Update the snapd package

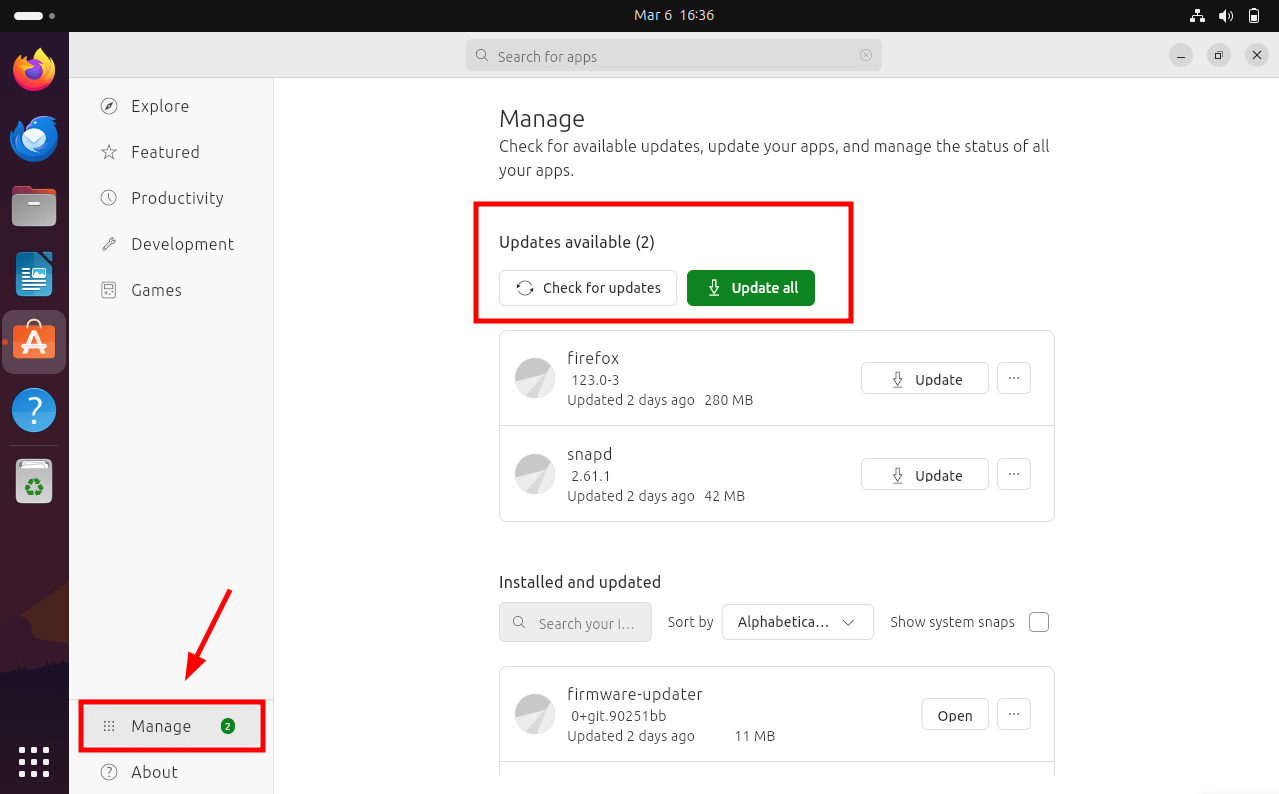tap(924, 475)
